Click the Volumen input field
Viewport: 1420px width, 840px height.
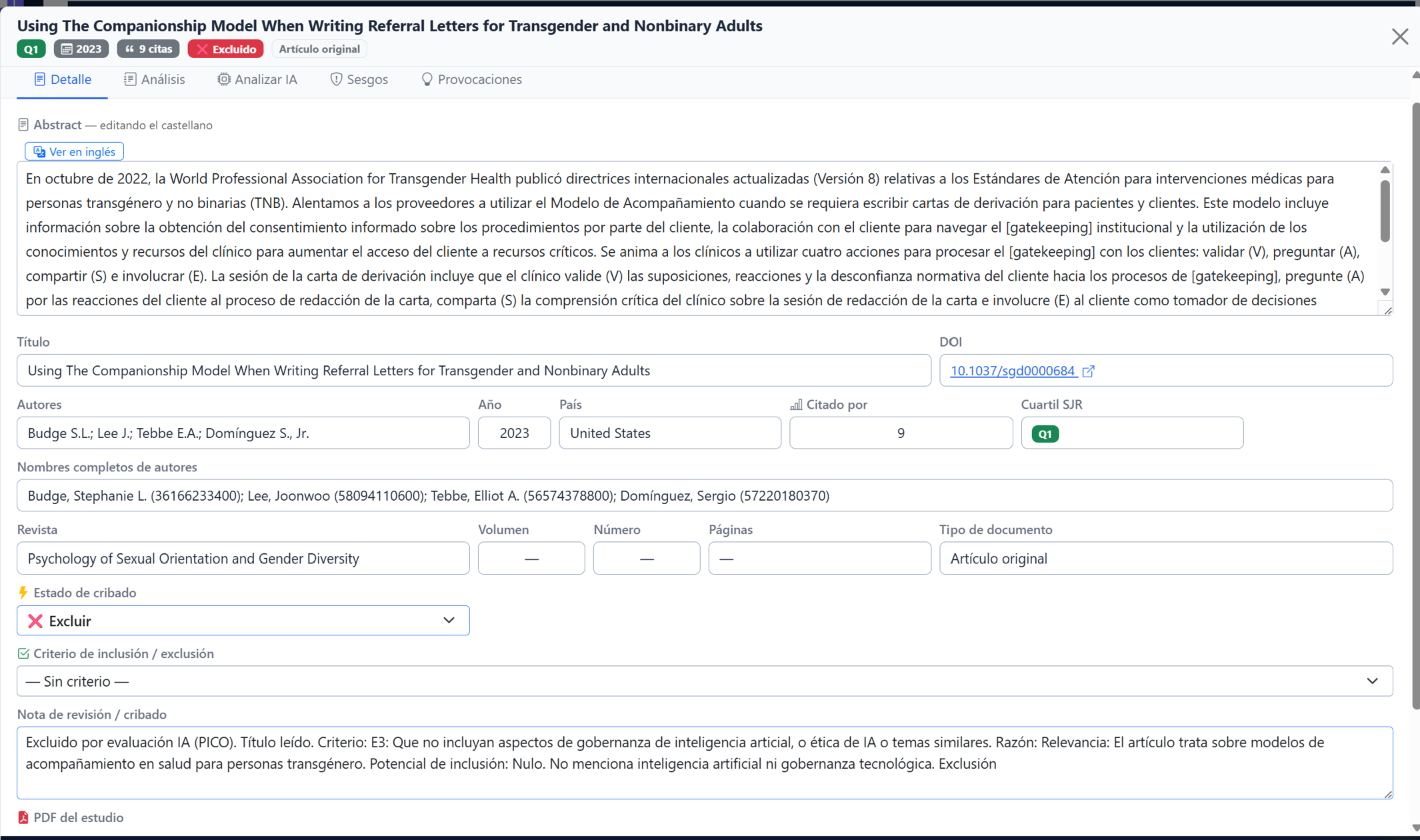pos(531,559)
